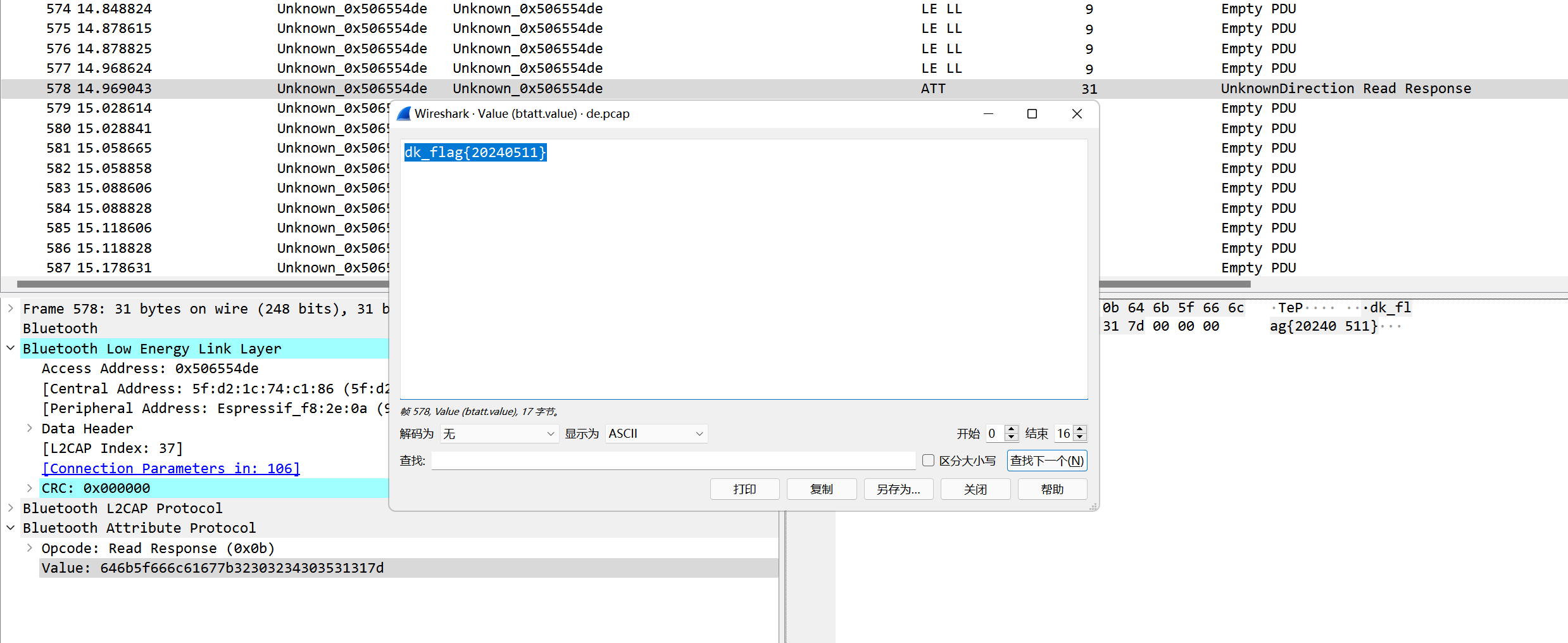Collapse the Bluetooth Attribute Protocol node
The width and height of the screenshot is (1568, 643).
[x=11, y=528]
